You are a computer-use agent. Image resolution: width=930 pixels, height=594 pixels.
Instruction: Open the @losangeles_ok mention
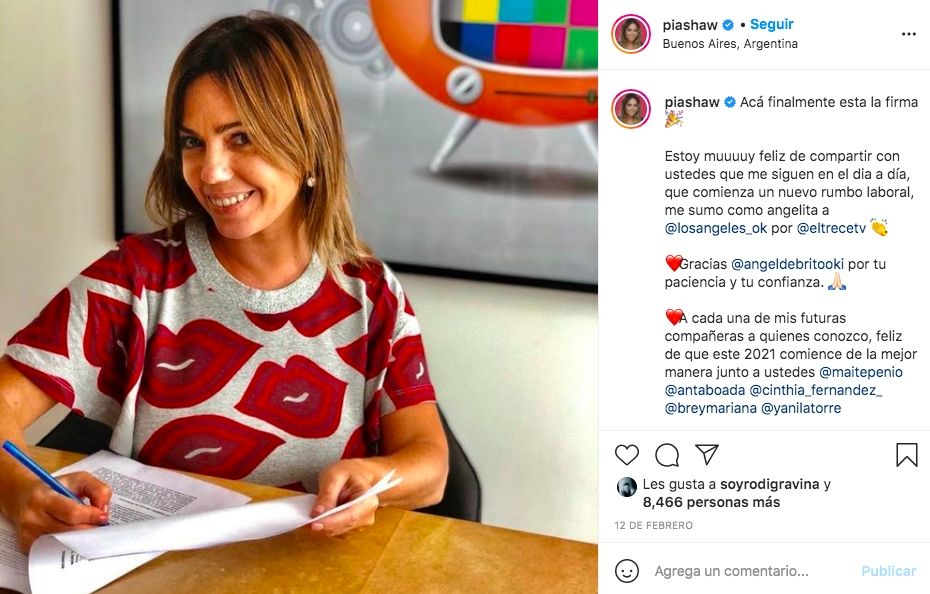[716, 228]
